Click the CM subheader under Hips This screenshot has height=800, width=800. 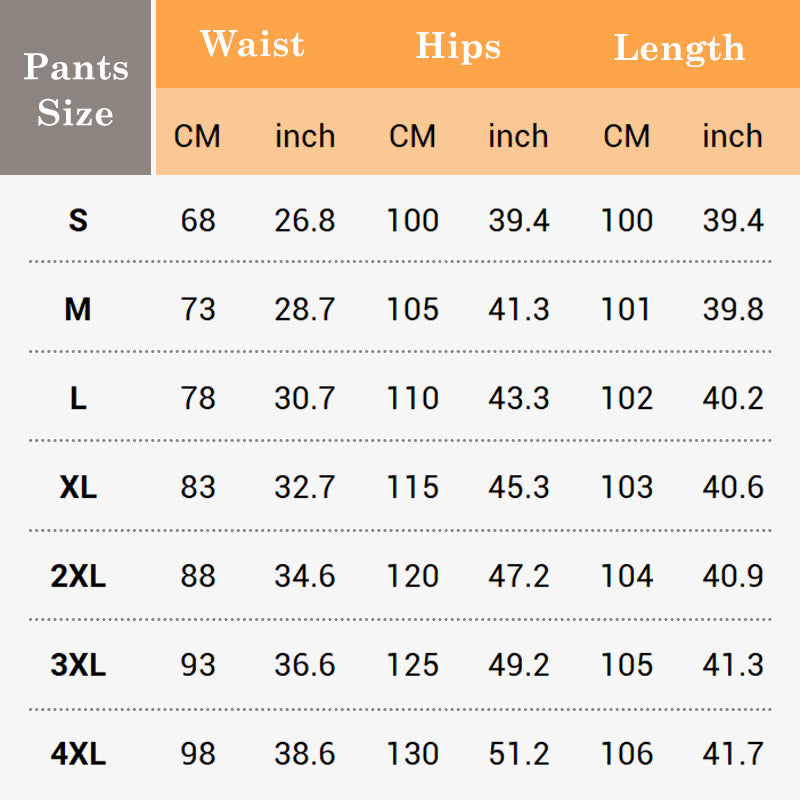(412, 136)
